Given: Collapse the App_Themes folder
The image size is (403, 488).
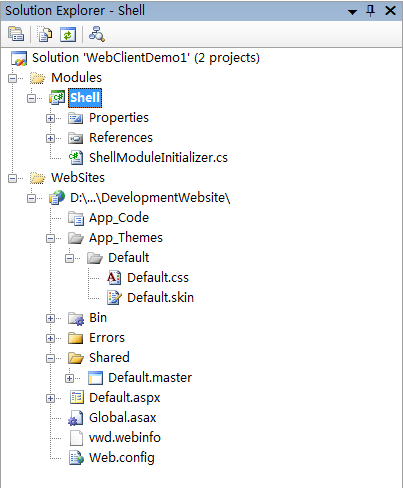Looking at the screenshot, I should (x=51, y=239).
